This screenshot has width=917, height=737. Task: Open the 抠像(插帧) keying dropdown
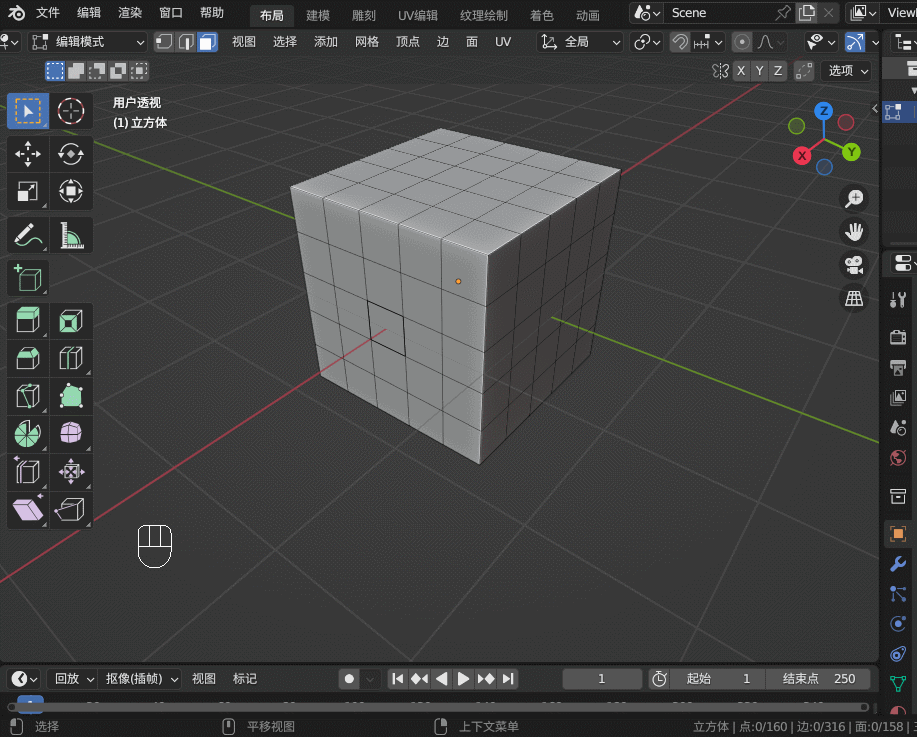click(x=140, y=679)
